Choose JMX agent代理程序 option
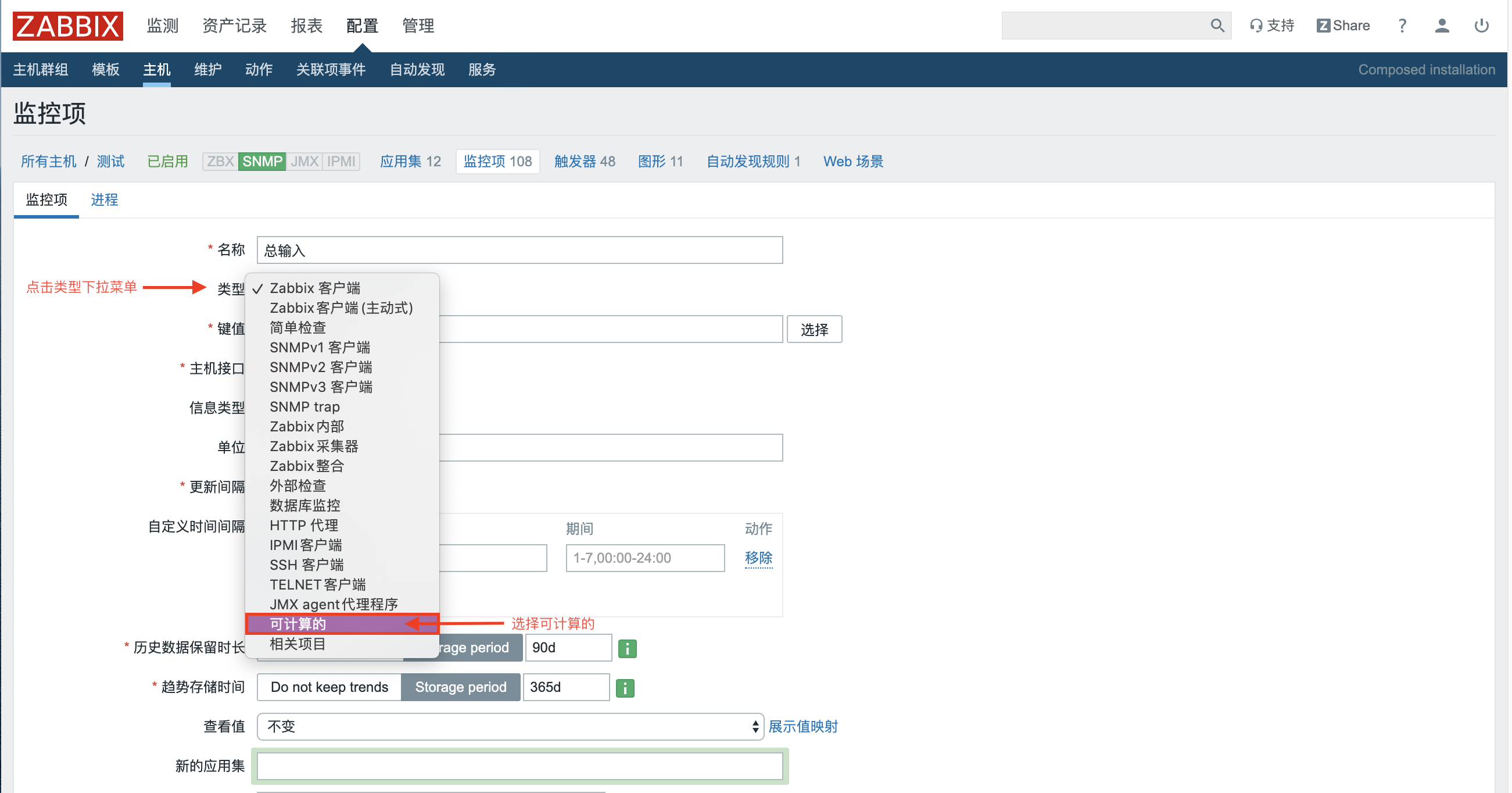This screenshot has width=1512, height=793. (342, 605)
